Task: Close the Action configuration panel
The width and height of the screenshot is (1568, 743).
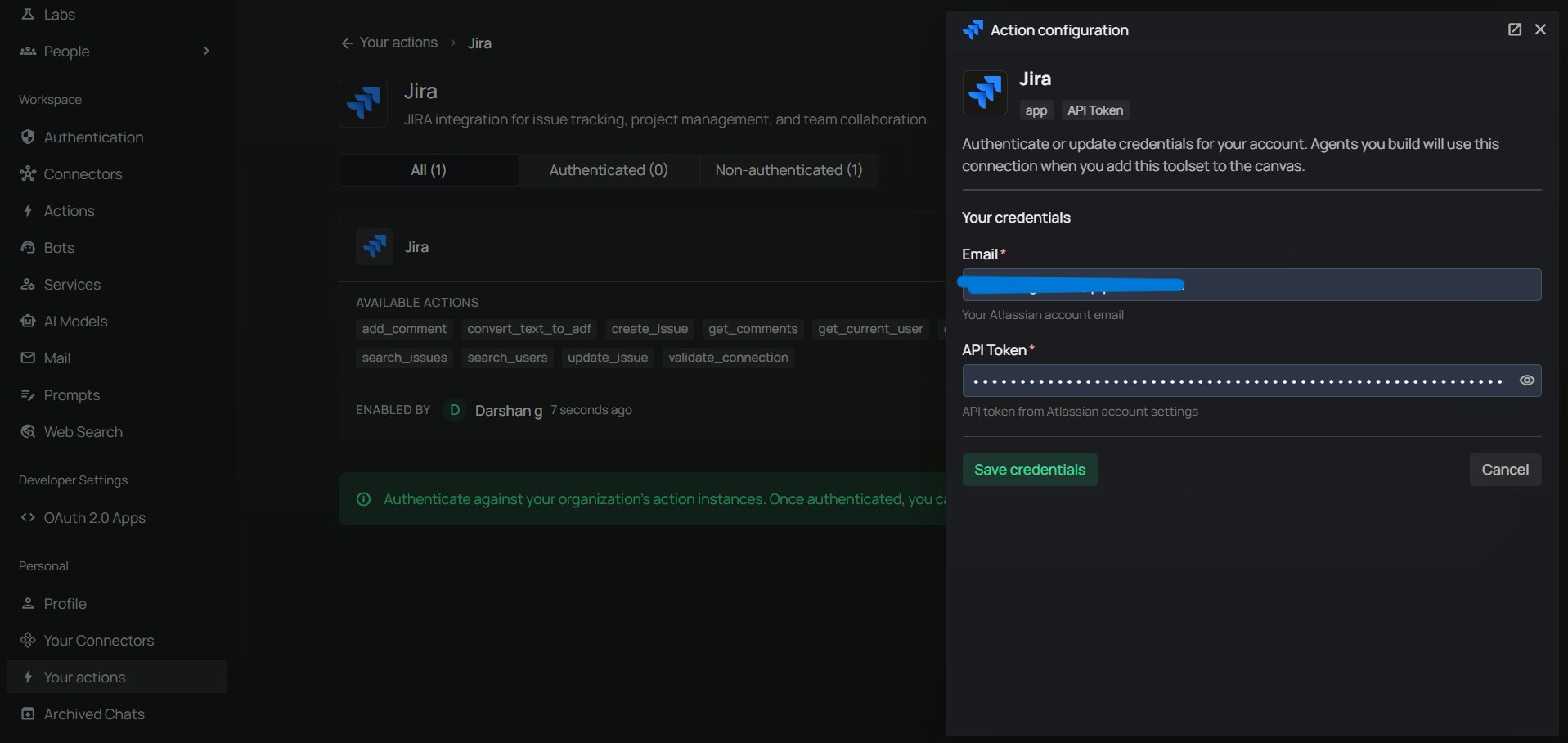Action: pos(1540,29)
